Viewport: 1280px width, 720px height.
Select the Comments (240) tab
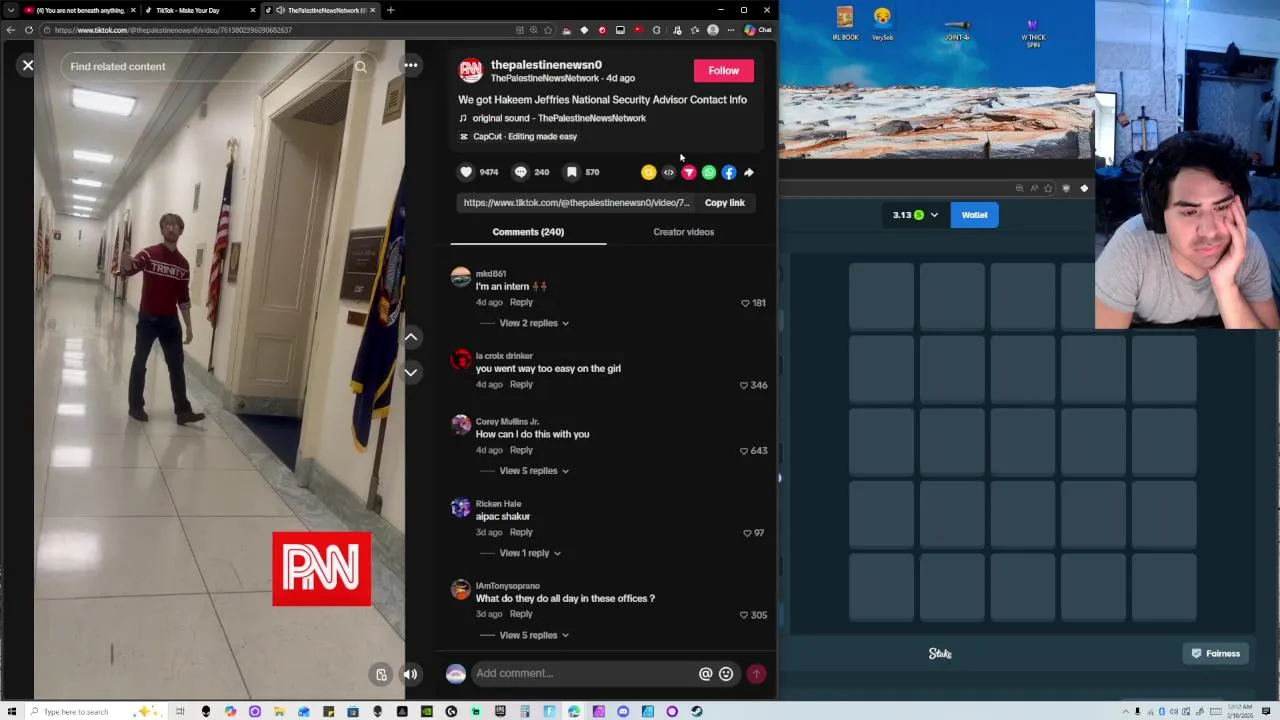[x=528, y=232]
